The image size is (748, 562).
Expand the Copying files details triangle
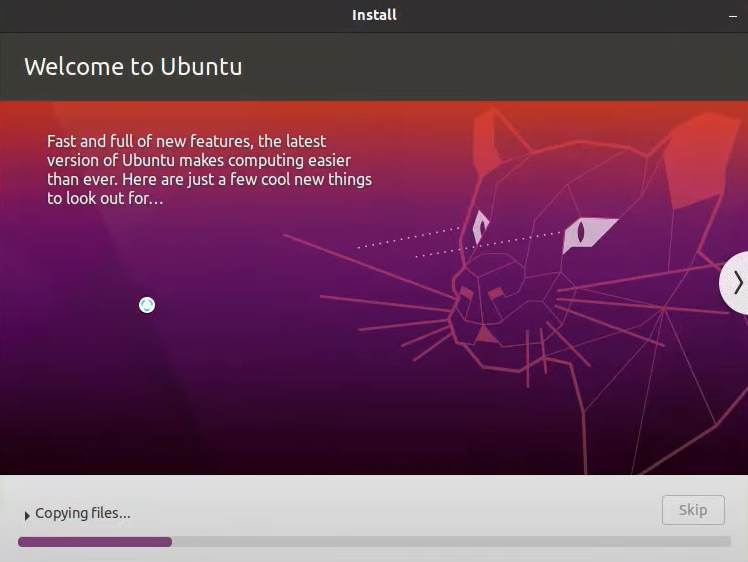[x=27, y=515]
